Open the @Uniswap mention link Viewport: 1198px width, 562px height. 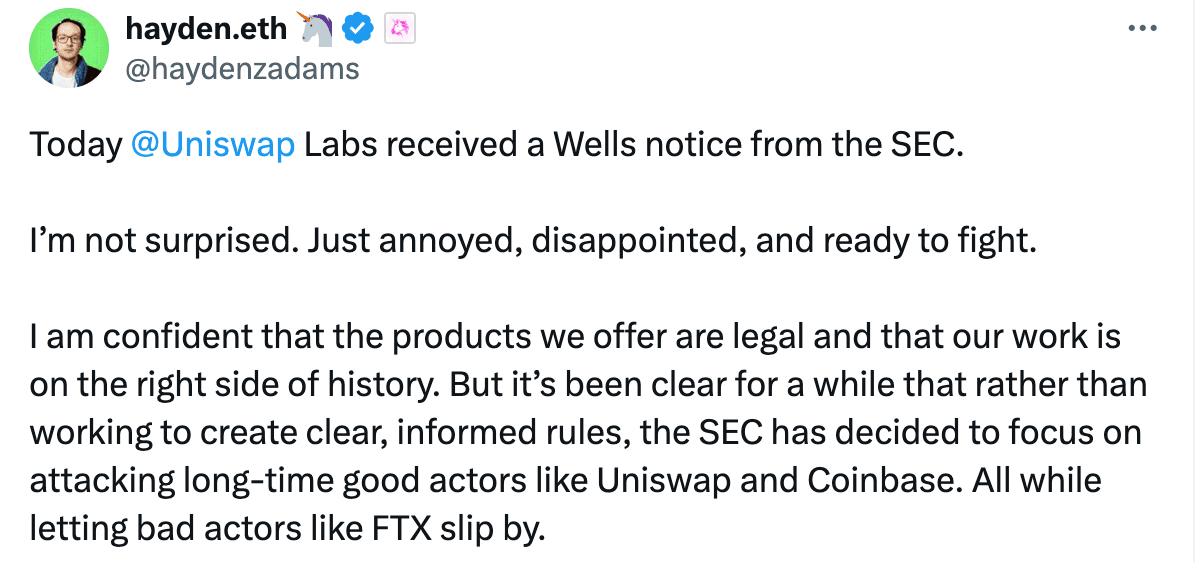pos(213,145)
